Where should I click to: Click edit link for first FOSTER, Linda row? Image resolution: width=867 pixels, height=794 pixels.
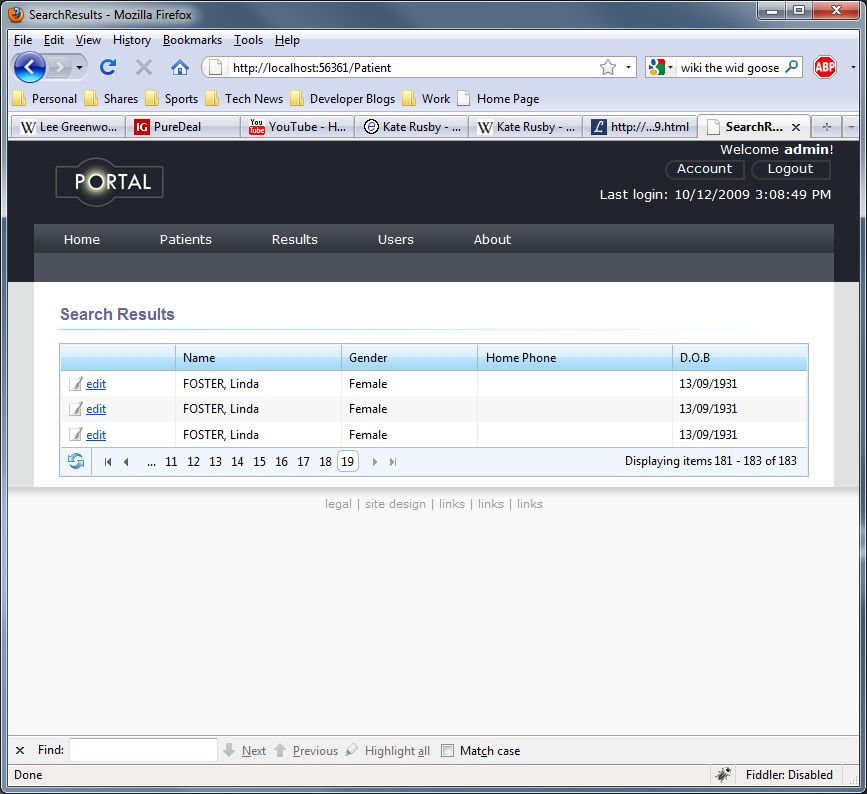point(96,384)
